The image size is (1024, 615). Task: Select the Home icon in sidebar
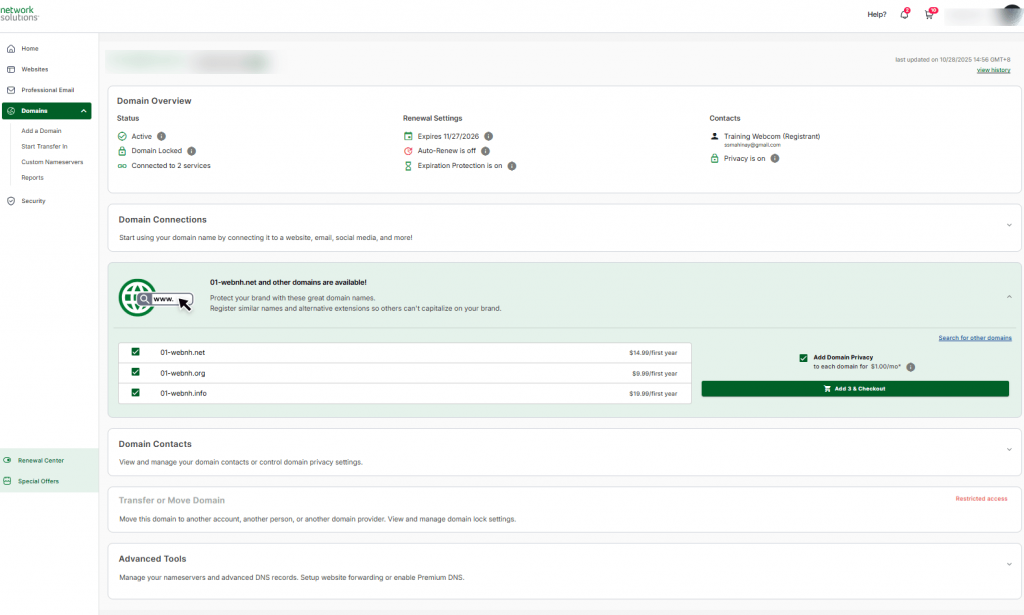pyautogui.click(x=9, y=48)
